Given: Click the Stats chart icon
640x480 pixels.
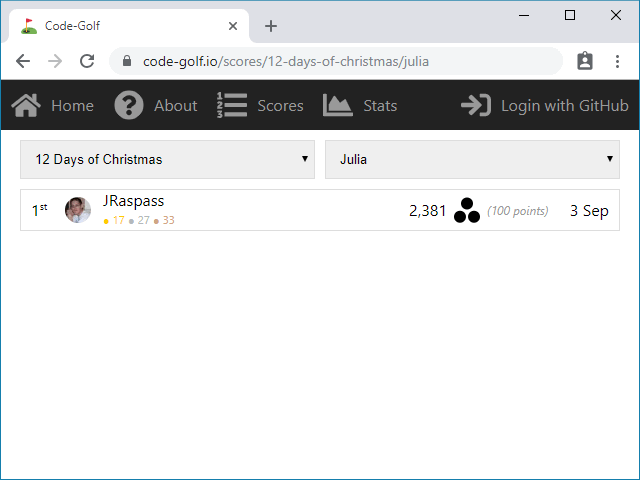Looking at the screenshot, I should click(x=338, y=105).
